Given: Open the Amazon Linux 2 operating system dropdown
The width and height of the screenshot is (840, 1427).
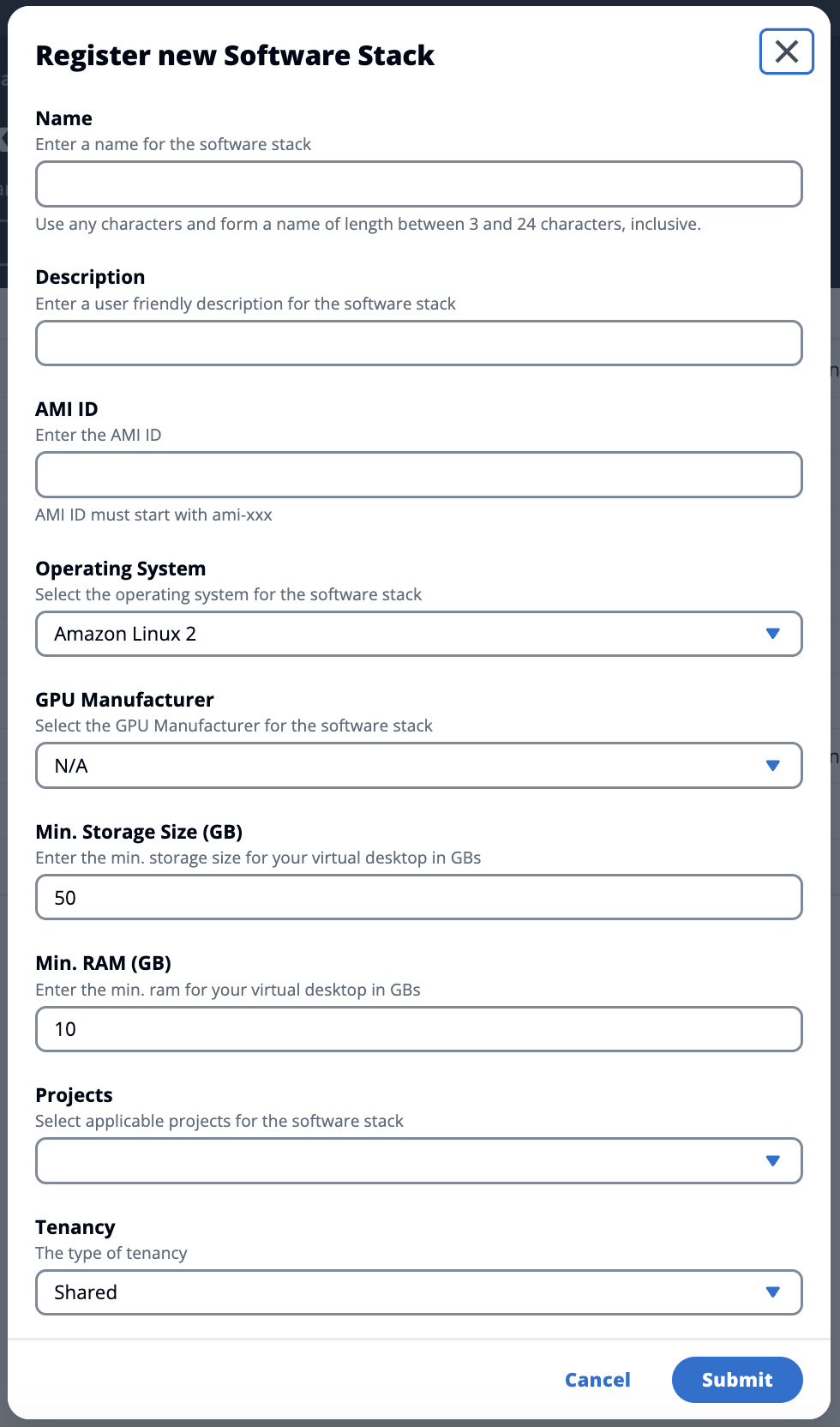Looking at the screenshot, I should [403, 634].
